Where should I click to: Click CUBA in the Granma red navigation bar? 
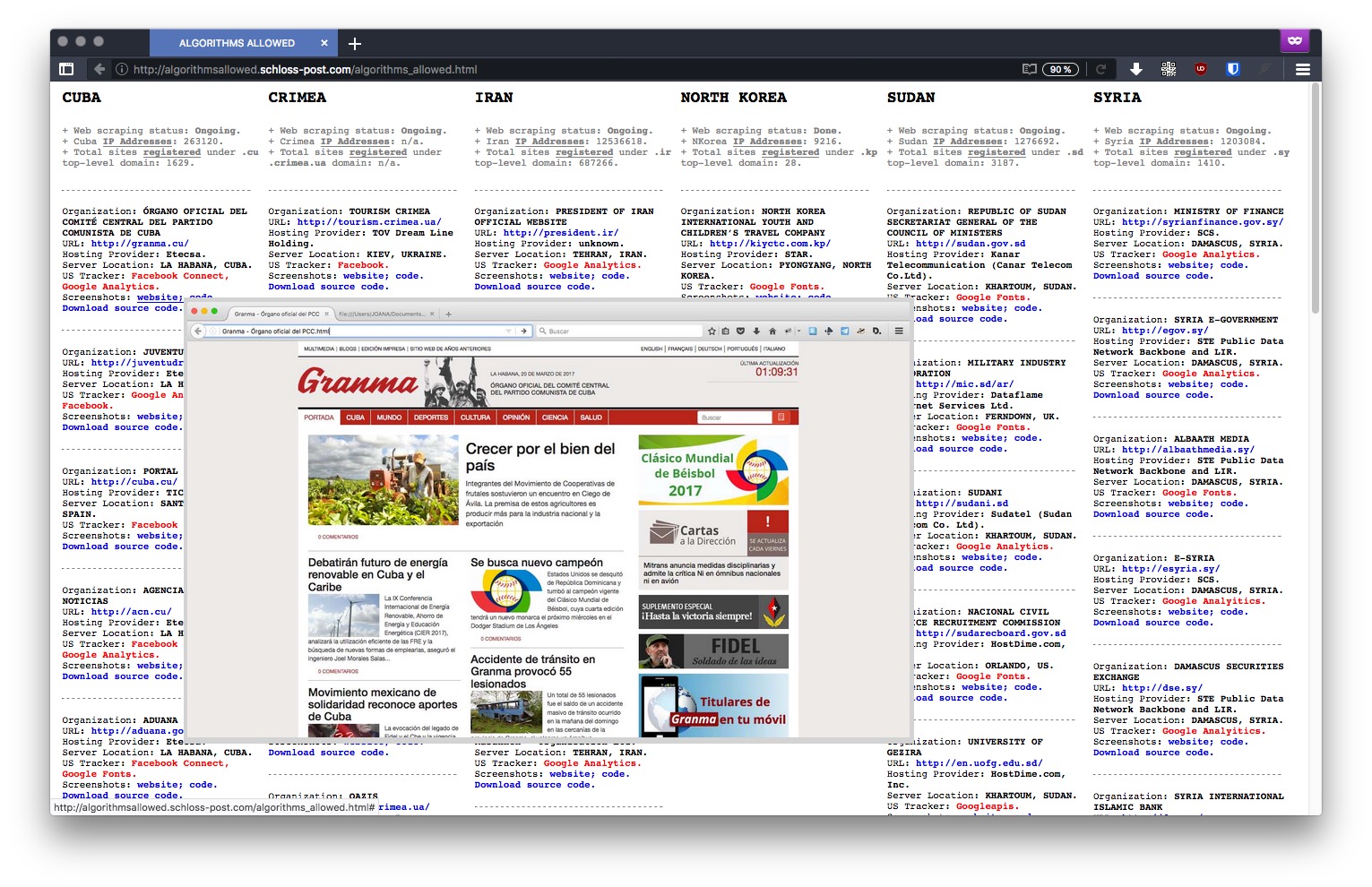(356, 418)
